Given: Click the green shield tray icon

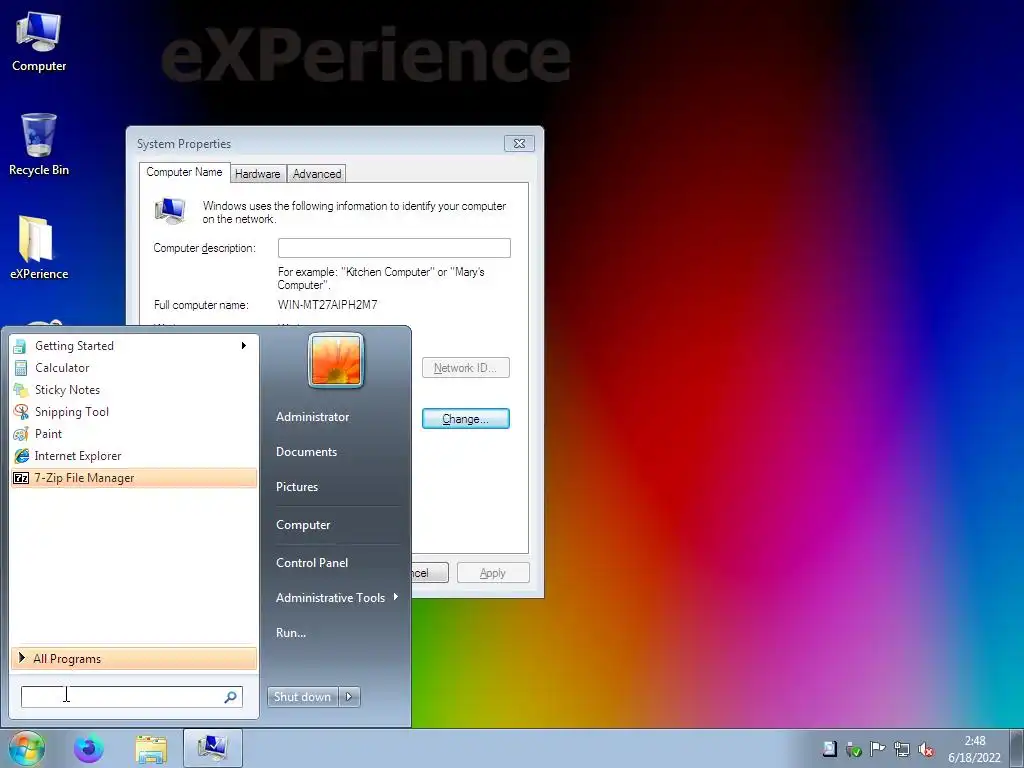Looking at the screenshot, I should point(854,750).
